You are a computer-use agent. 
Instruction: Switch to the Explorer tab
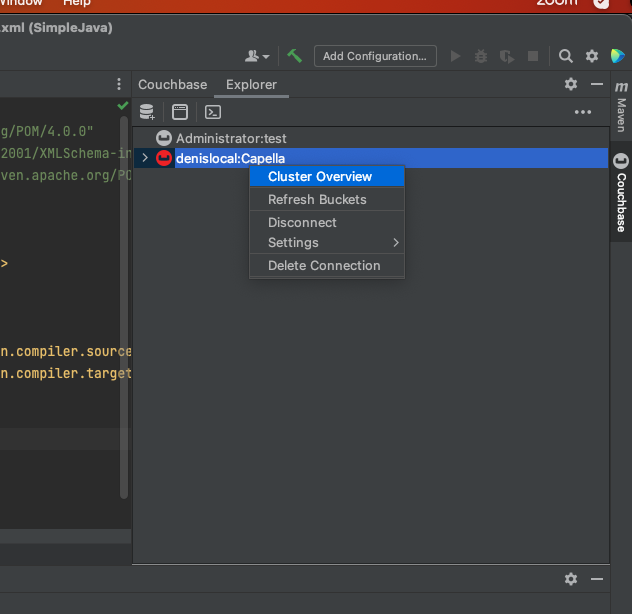tap(251, 85)
